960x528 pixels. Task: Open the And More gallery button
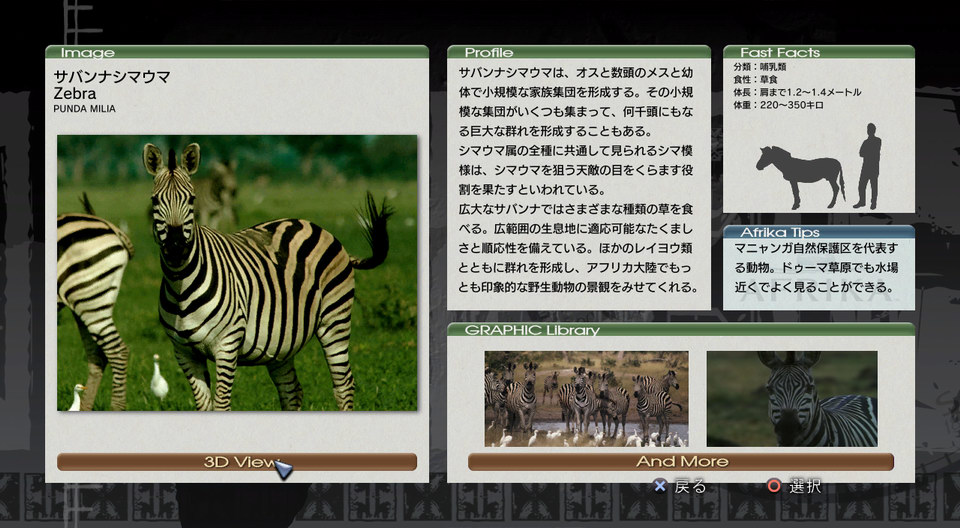point(680,461)
